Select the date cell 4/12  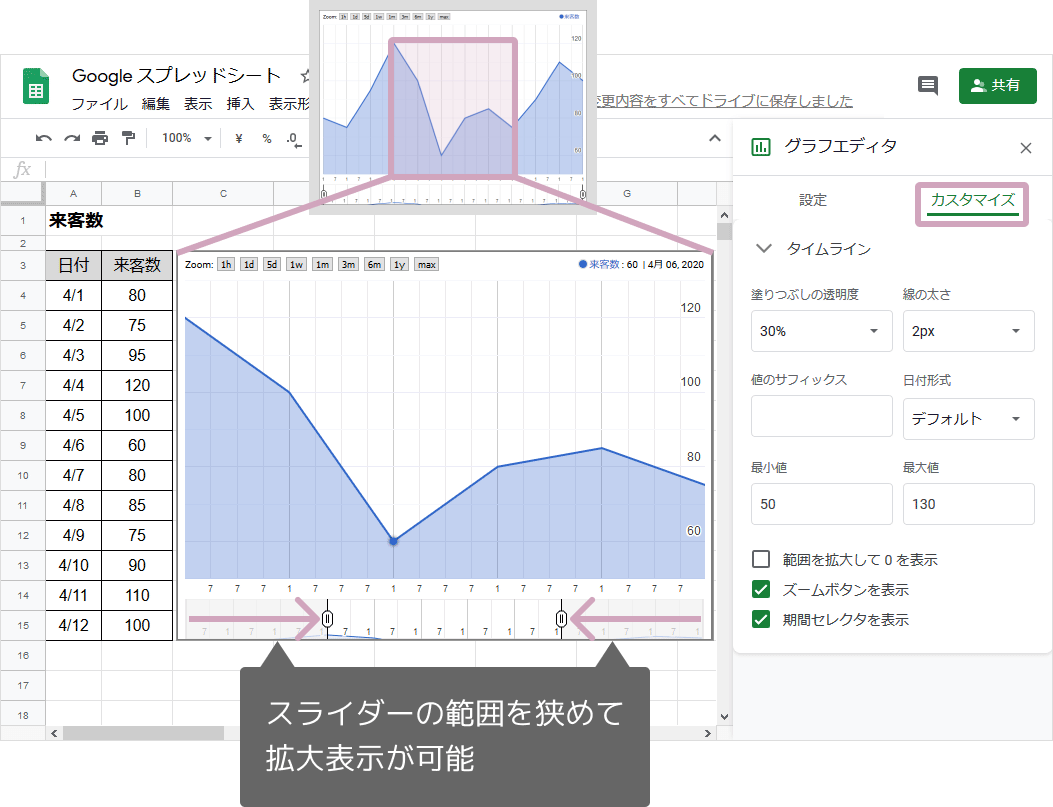[73, 625]
